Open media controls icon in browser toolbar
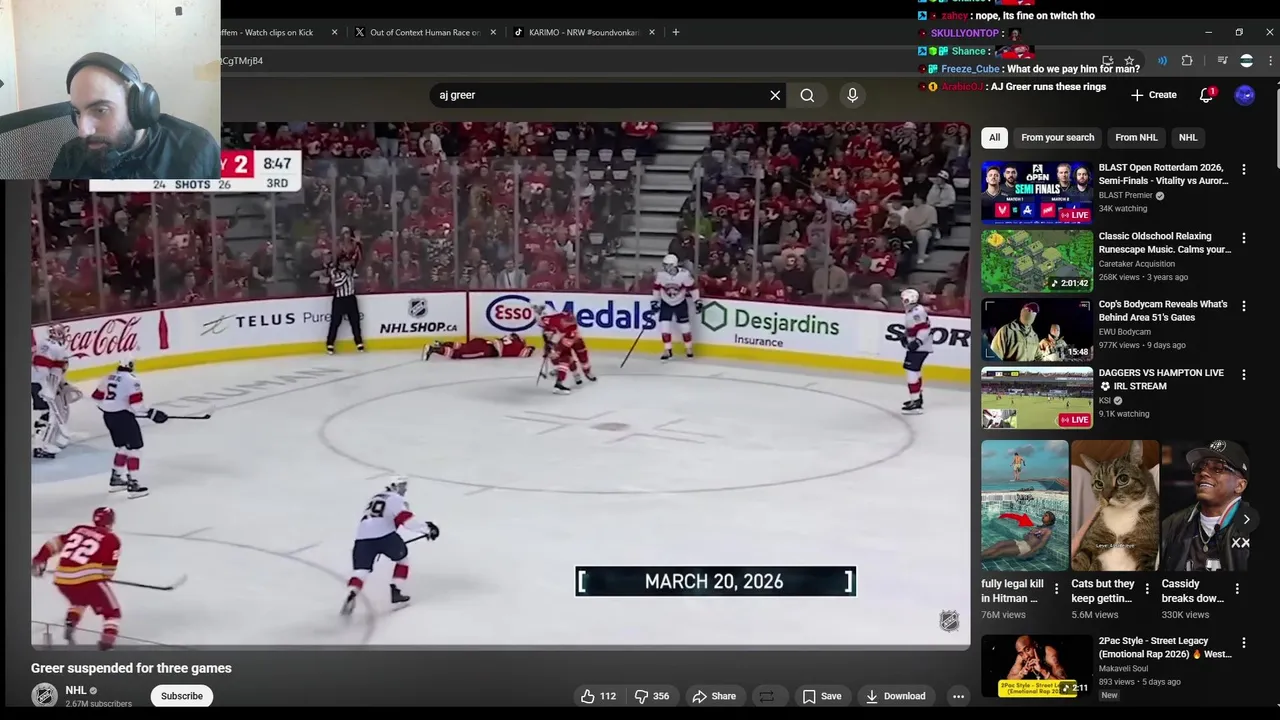Screen dimensions: 1280x720 1222,61
